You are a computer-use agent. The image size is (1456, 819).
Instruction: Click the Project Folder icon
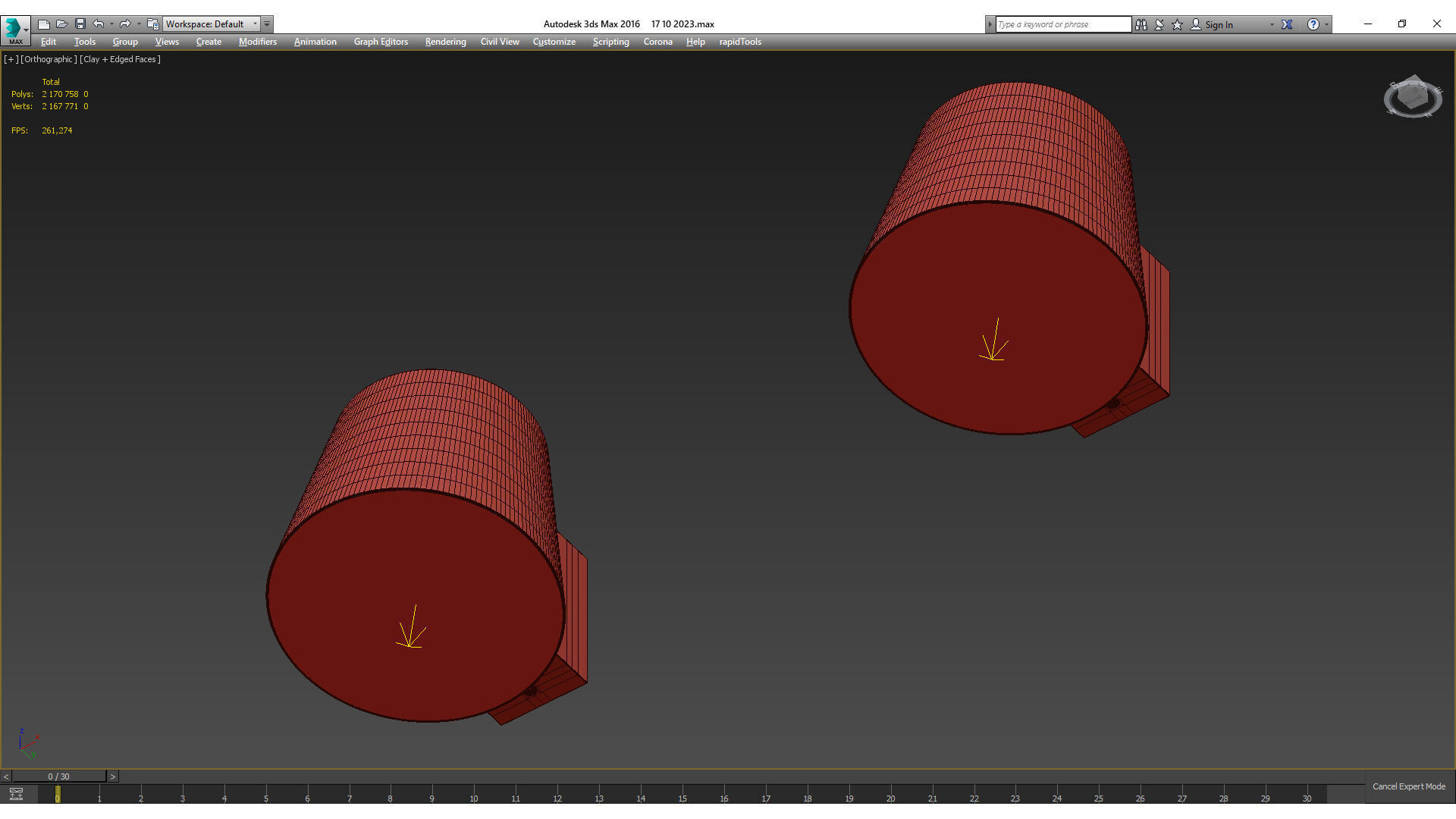(x=152, y=24)
